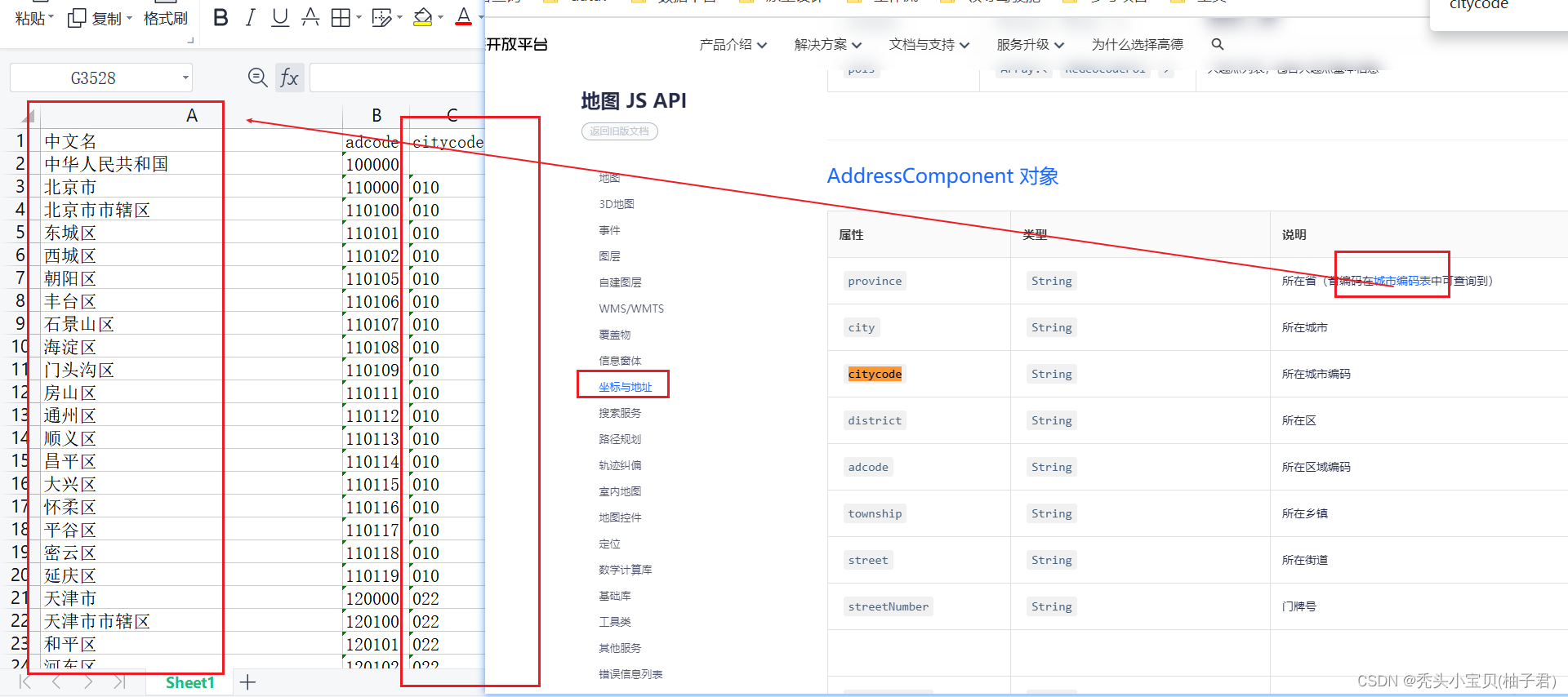Click cell containing 中华人民共和国
The width and height of the screenshot is (1568, 697).
(x=191, y=164)
